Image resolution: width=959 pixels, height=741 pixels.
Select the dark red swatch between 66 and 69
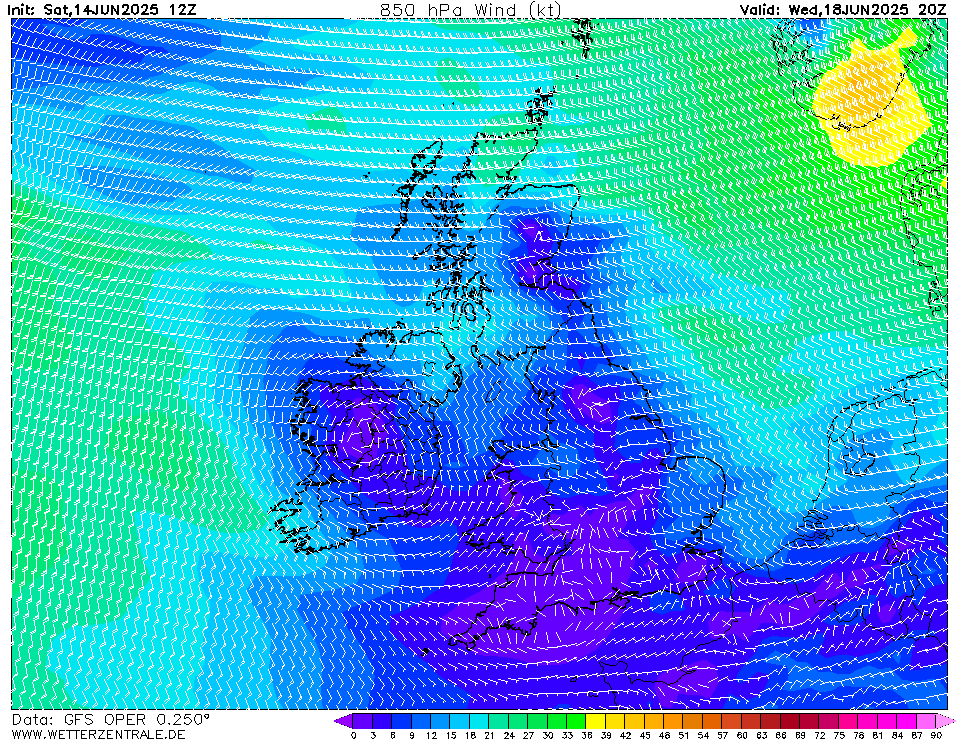tap(791, 721)
